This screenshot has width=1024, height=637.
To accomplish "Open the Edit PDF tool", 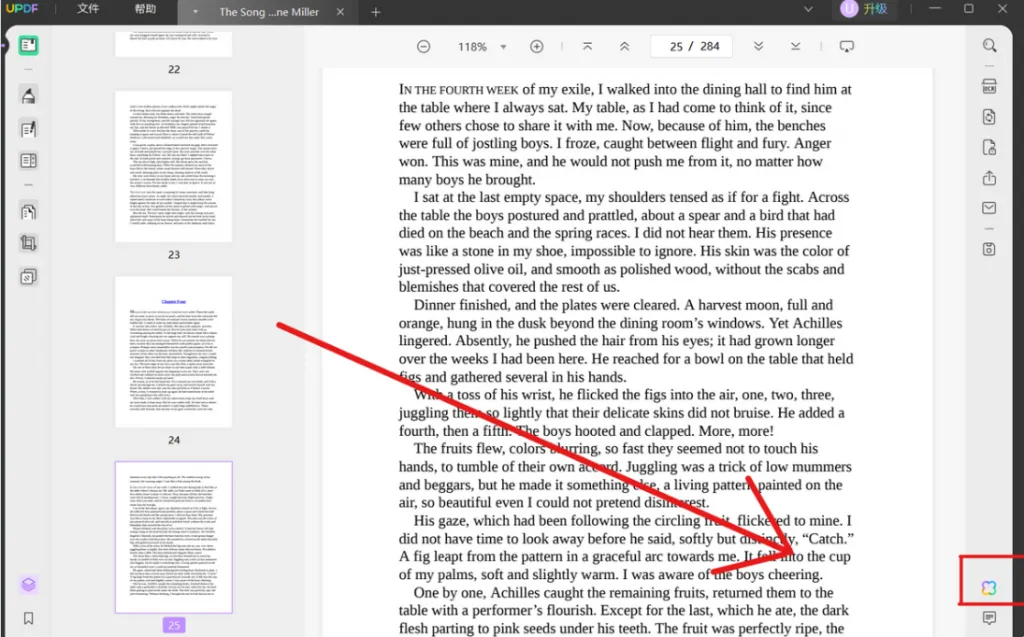I will [x=28, y=129].
